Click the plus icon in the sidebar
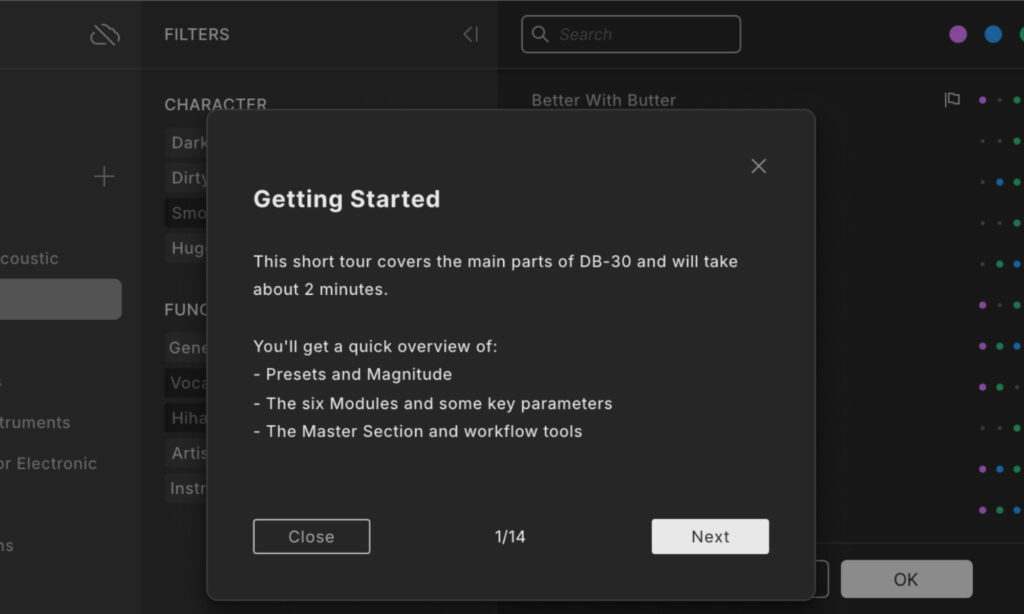Screen dimensions: 1024x614 [x=104, y=177]
